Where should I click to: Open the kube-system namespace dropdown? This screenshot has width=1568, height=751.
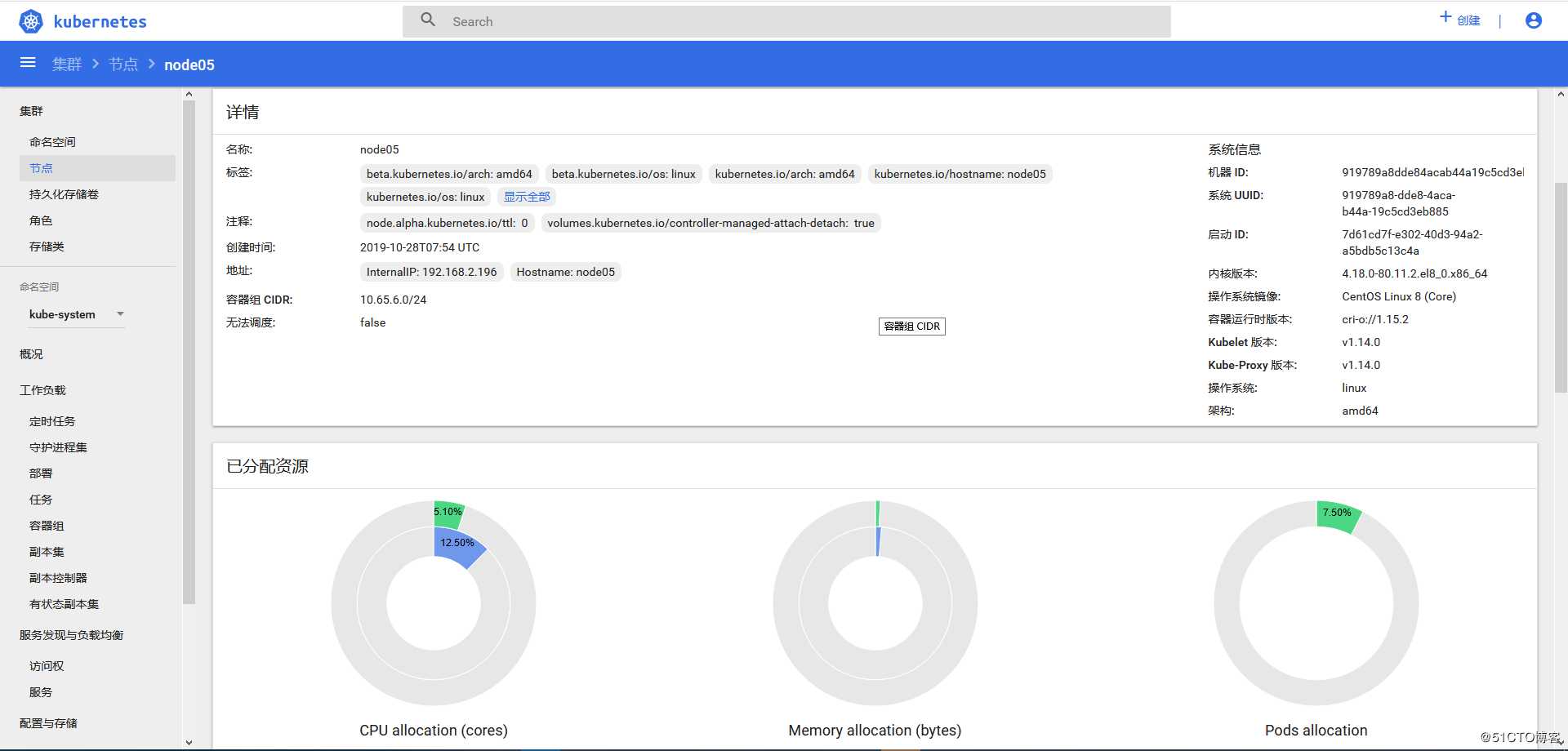(76, 314)
